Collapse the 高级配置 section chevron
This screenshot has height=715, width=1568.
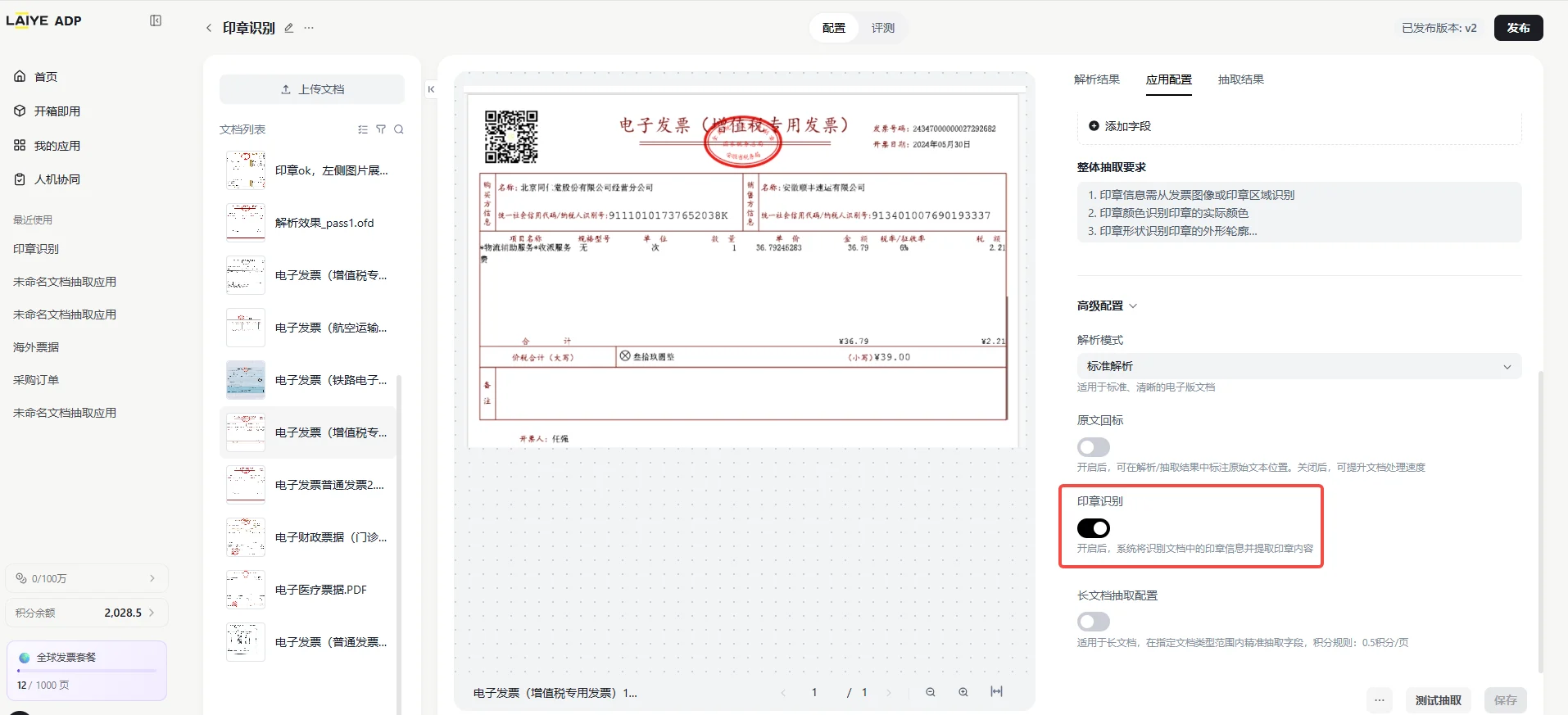point(1134,305)
